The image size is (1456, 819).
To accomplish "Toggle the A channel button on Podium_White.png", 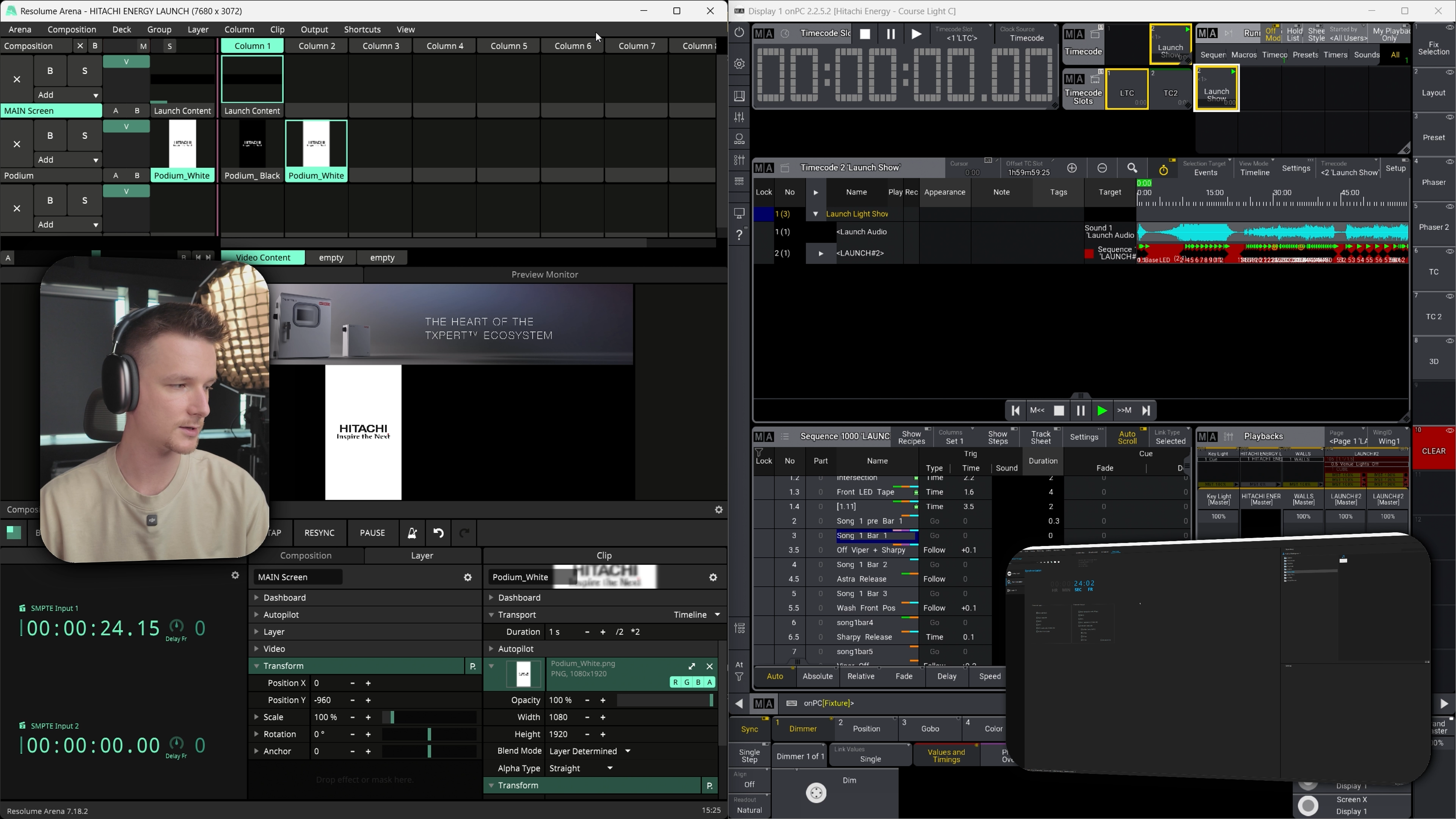I will 709,682.
